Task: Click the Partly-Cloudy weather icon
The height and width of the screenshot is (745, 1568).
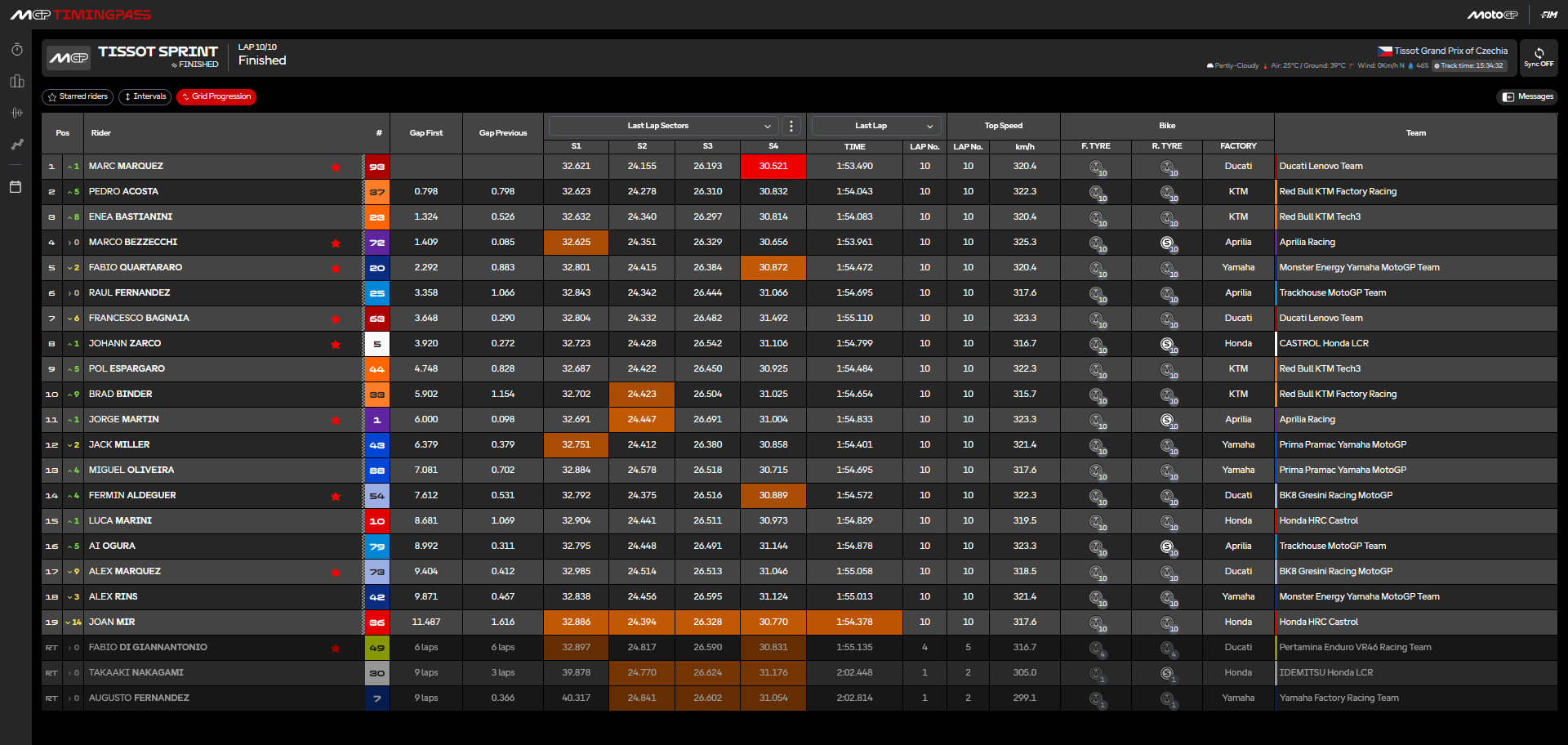Action: coord(1209,65)
